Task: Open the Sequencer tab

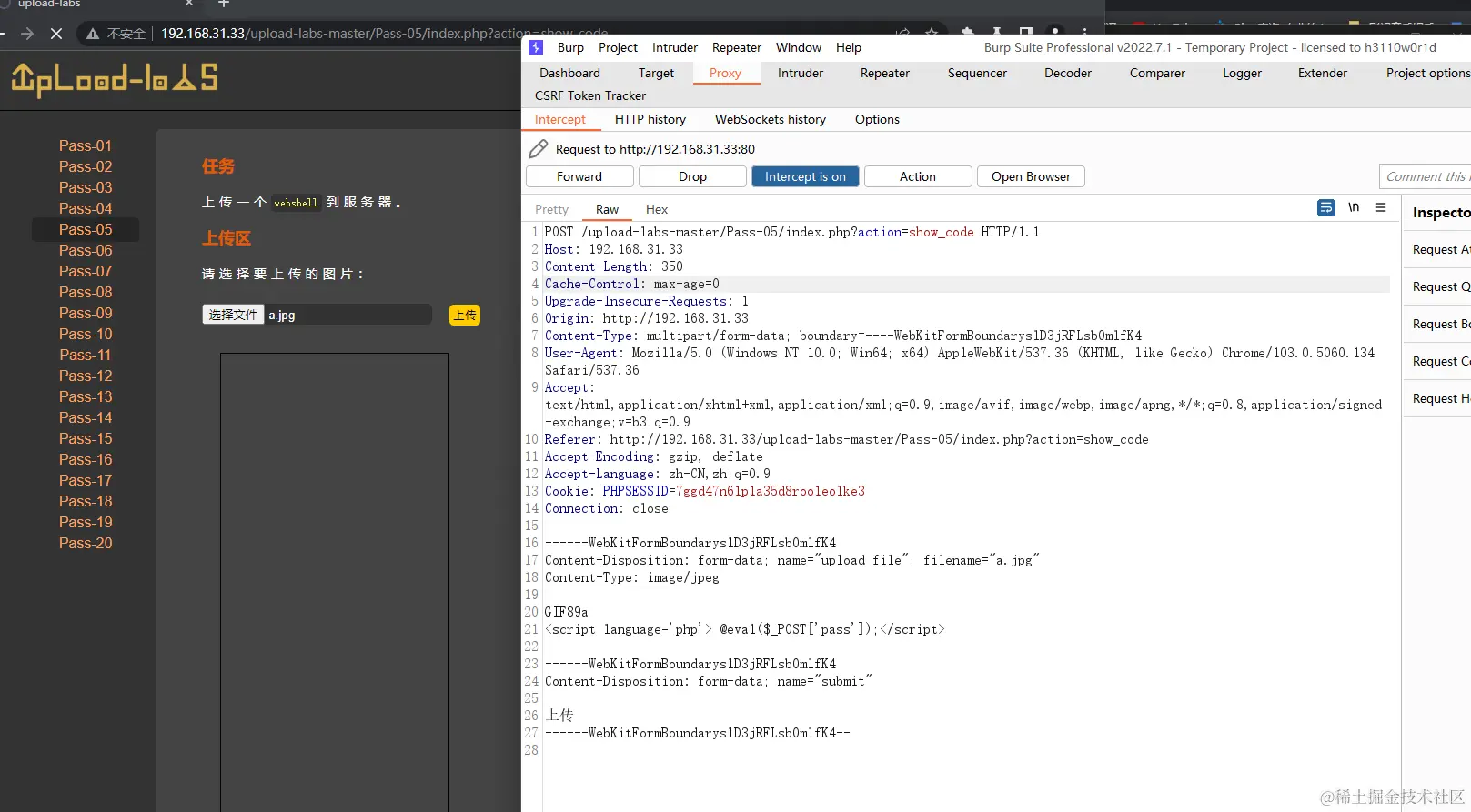Action: 977,73
